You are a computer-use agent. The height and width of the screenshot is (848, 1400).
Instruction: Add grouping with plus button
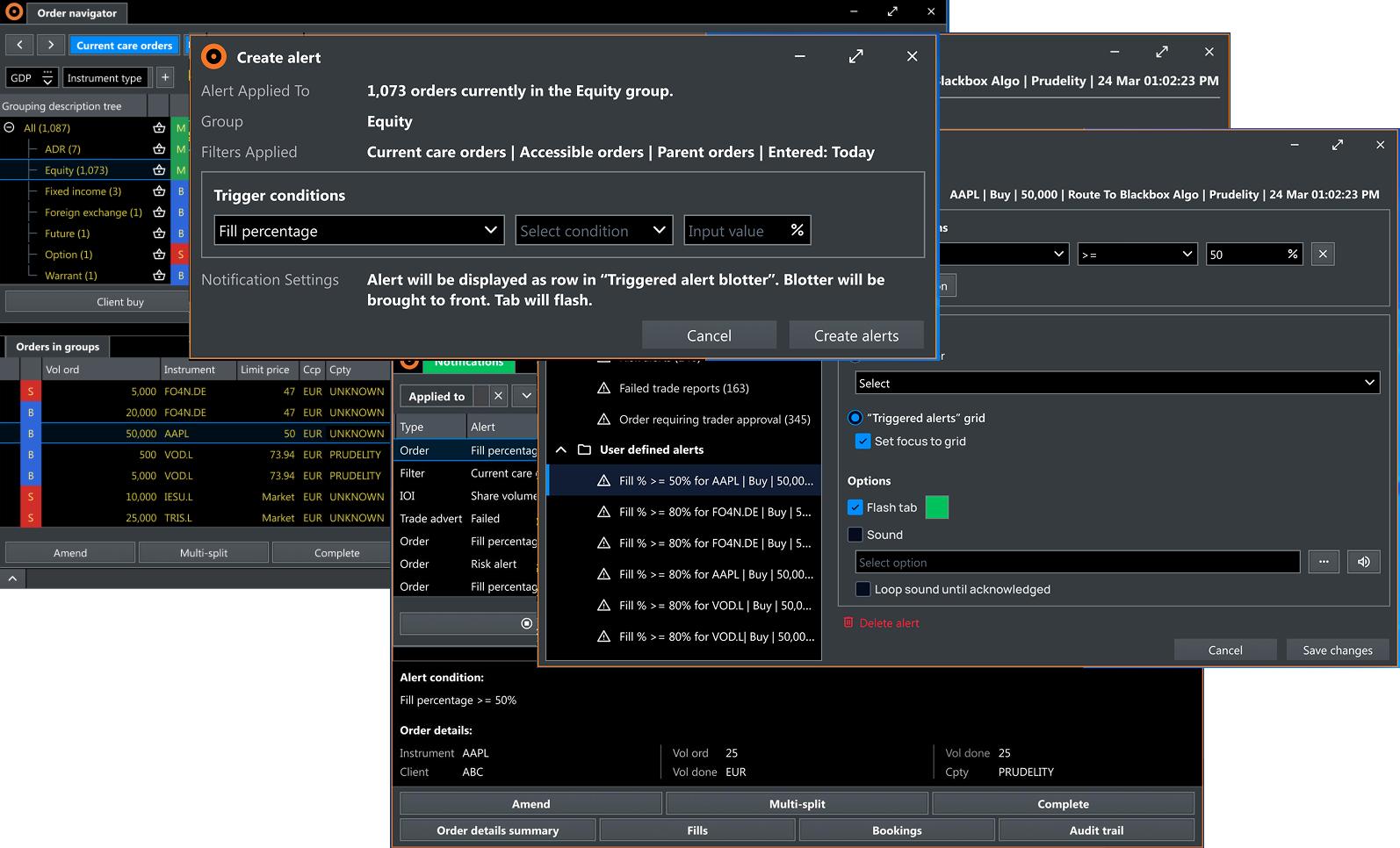pos(165,77)
